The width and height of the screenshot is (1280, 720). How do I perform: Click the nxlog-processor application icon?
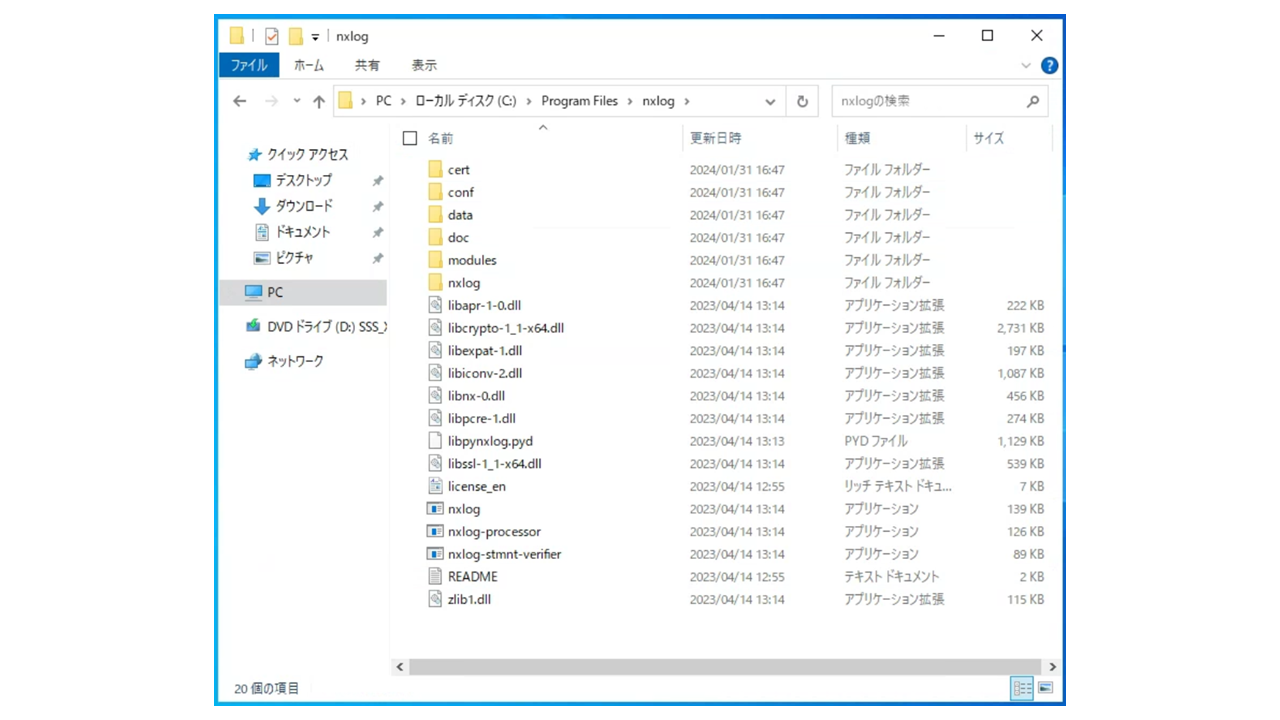click(x=435, y=531)
